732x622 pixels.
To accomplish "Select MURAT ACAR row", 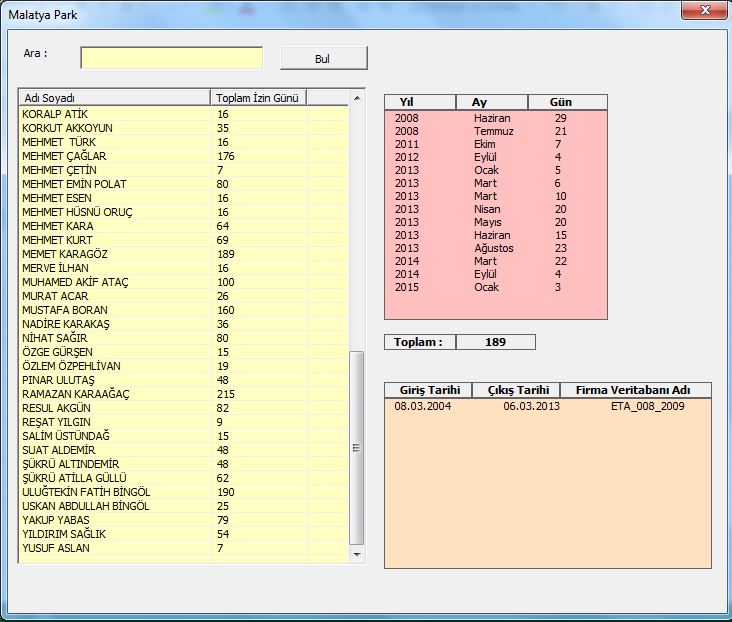I will (184, 296).
